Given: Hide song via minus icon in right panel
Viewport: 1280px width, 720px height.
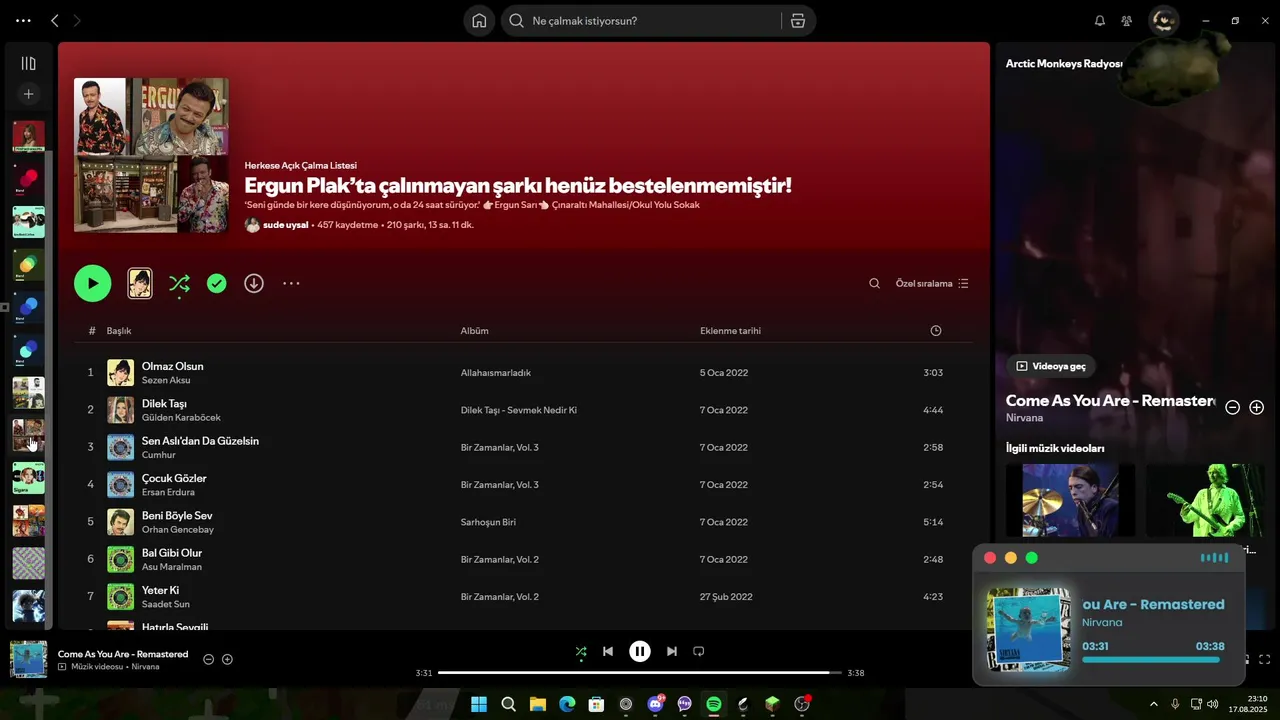Looking at the screenshot, I should point(1233,407).
